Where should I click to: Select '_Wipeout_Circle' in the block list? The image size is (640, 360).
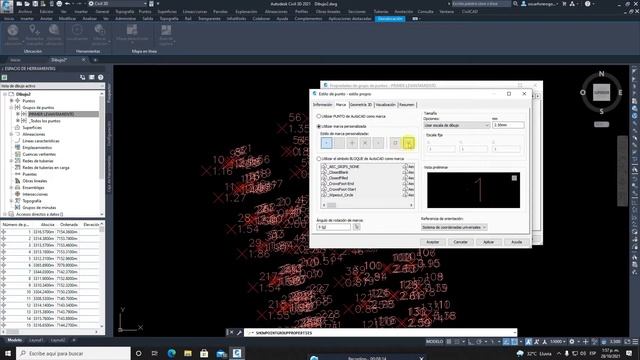coord(340,195)
